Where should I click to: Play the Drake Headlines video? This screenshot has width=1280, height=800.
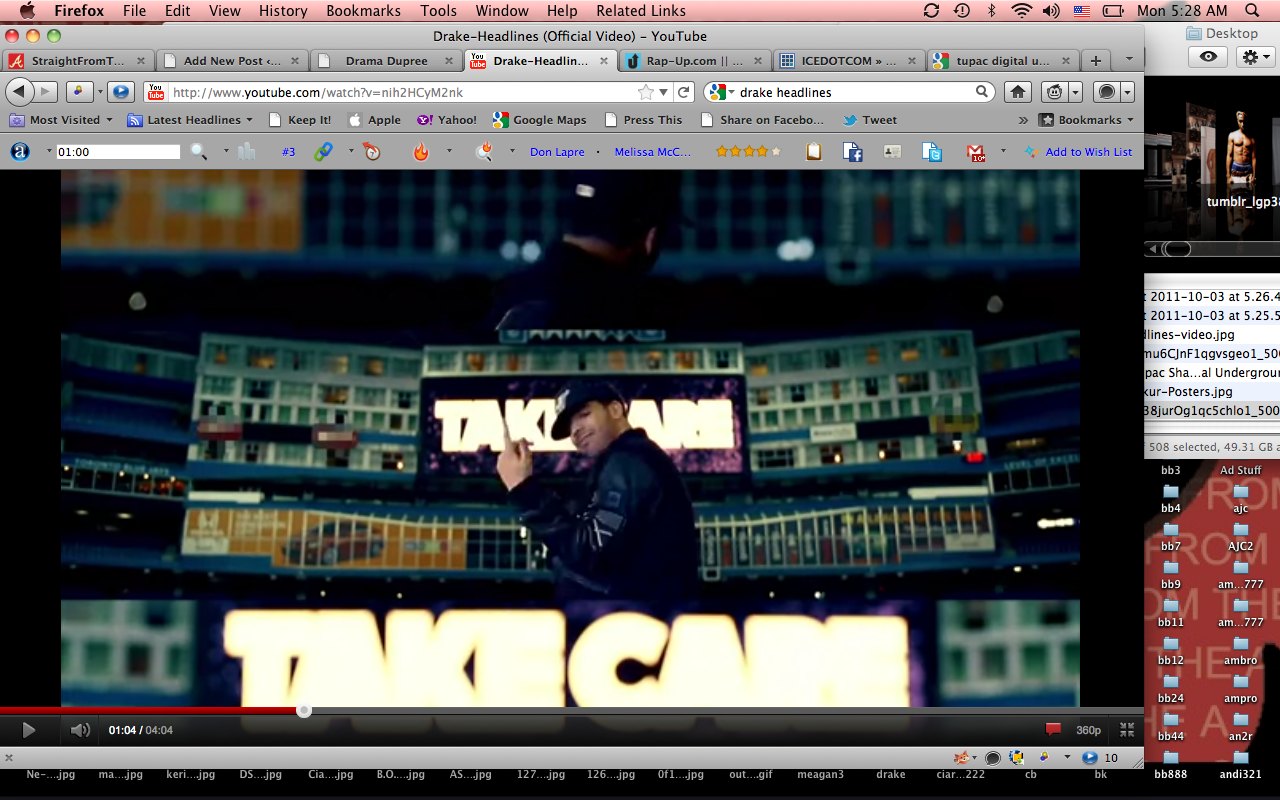click(28, 730)
